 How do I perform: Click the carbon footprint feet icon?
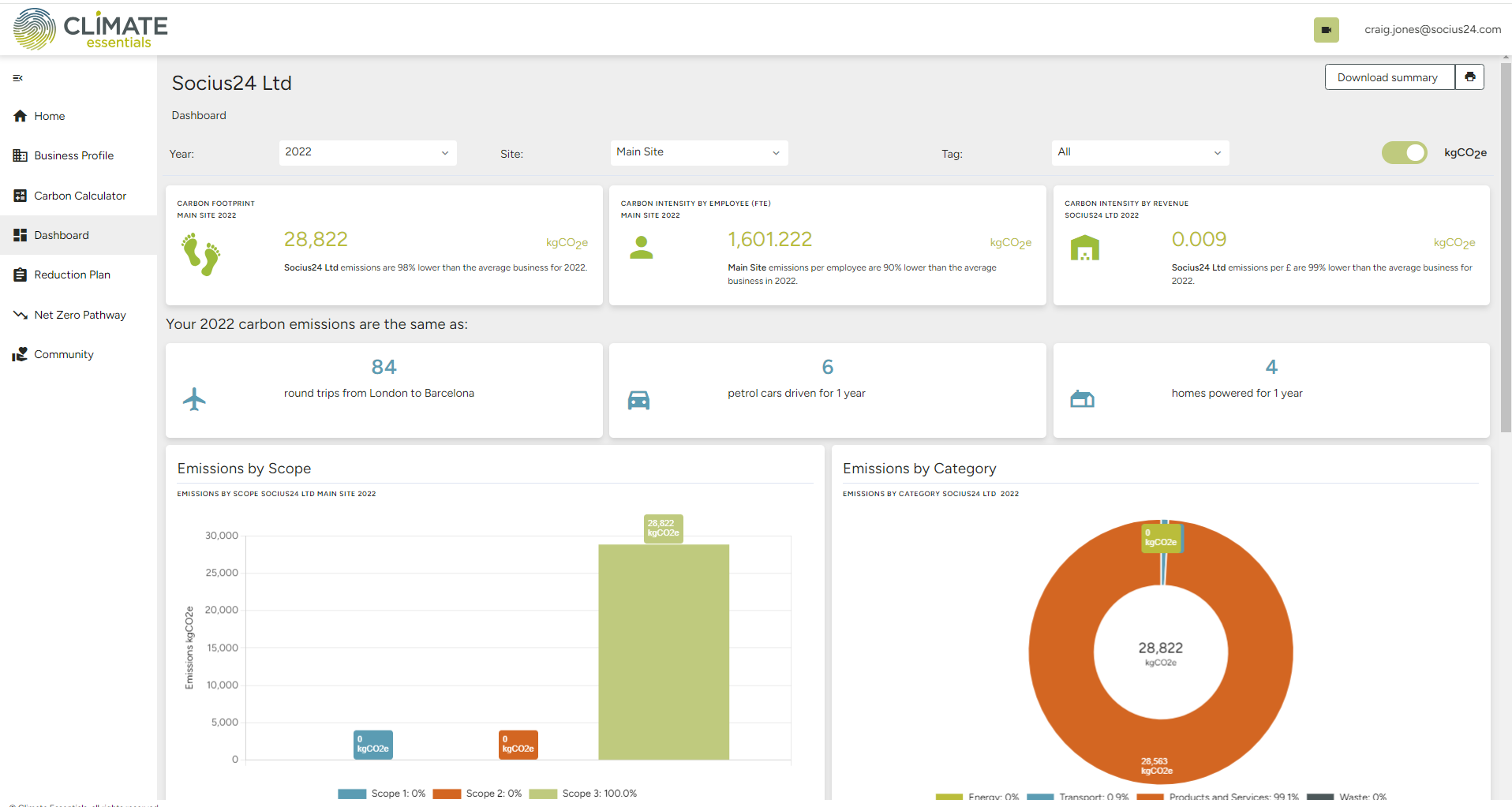pyautogui.click(x=201, y=254)
